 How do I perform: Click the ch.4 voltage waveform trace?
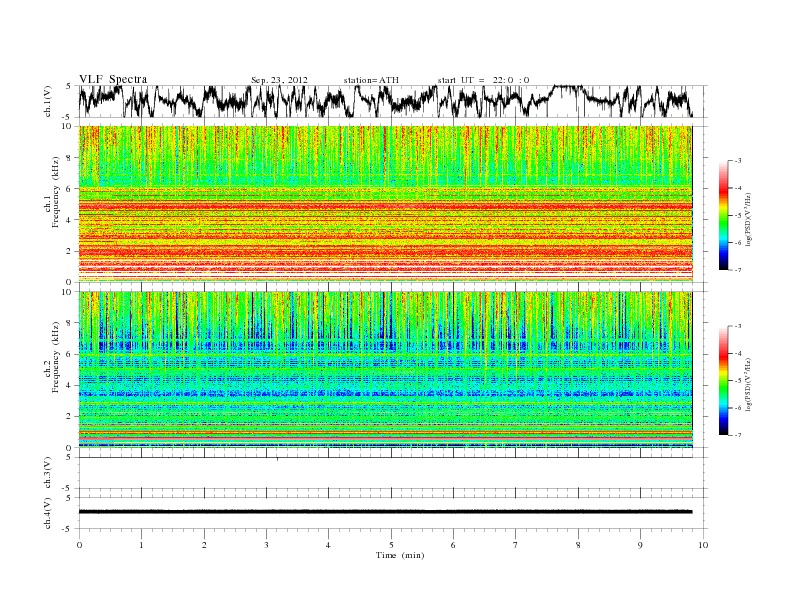[385, 512]
